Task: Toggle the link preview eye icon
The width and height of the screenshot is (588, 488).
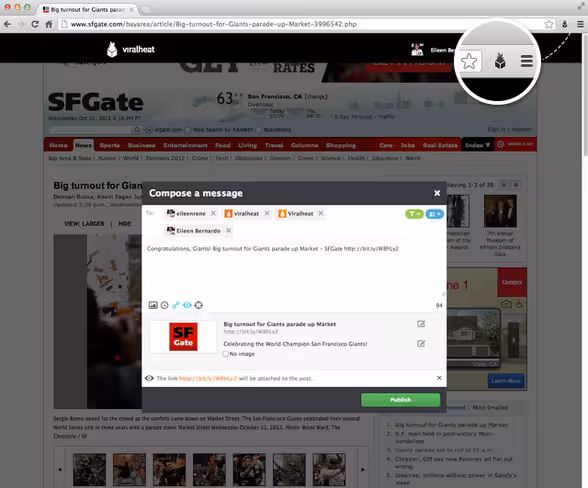Action: (187, 305)
